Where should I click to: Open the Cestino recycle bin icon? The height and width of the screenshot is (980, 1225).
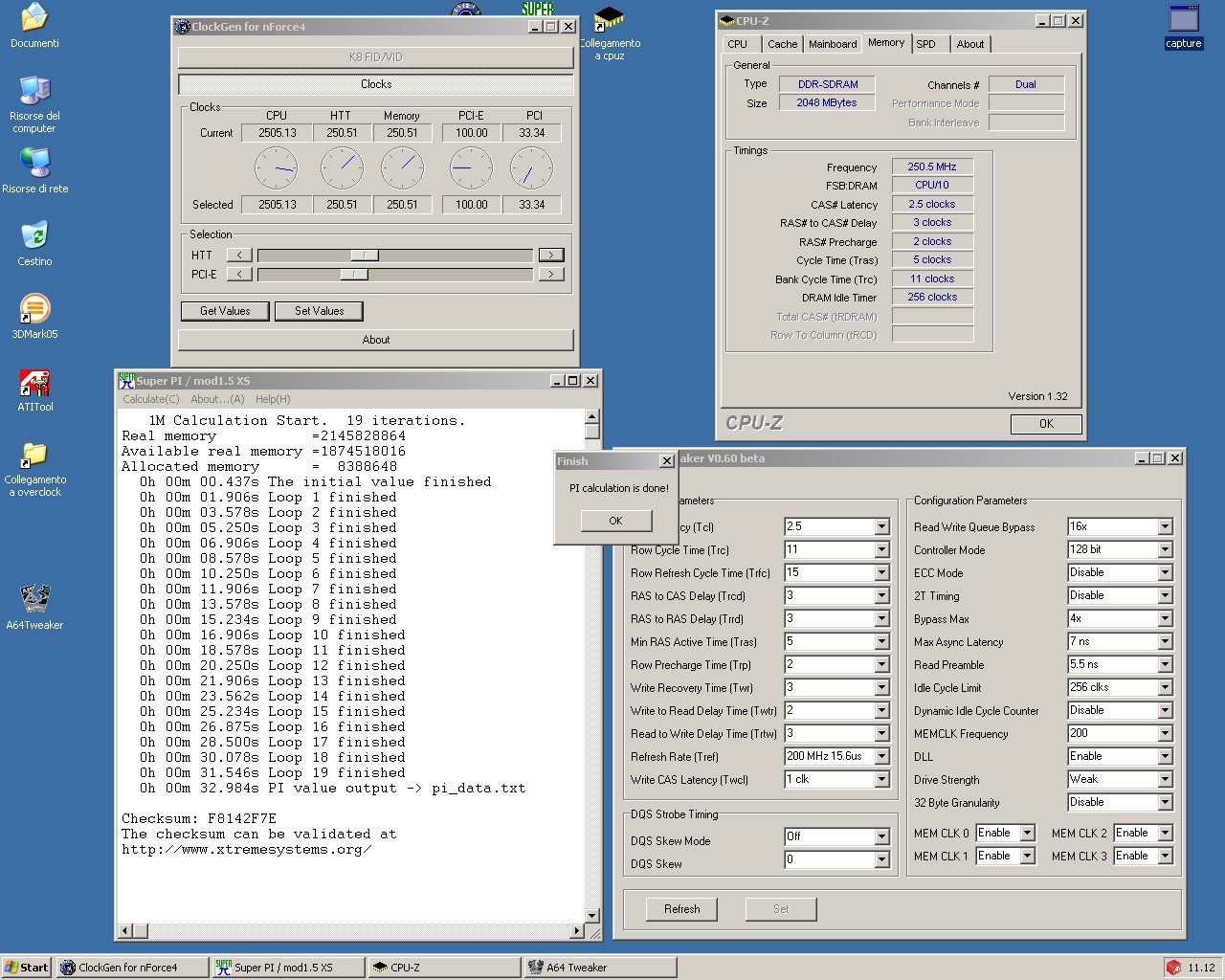[34, 243]
